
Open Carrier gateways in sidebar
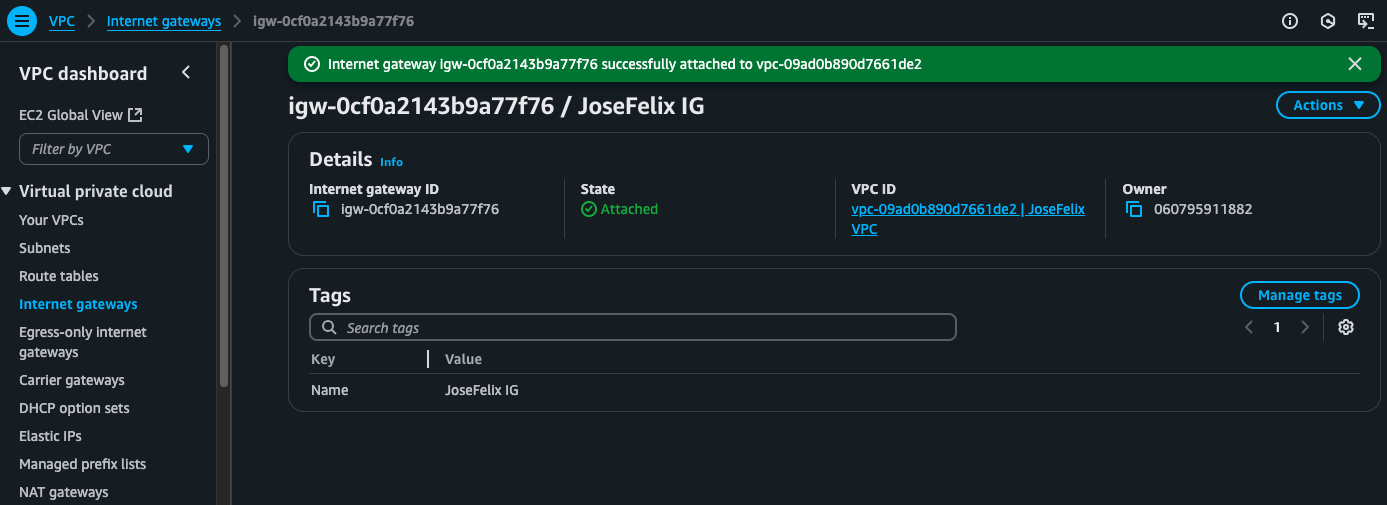(72, 380)
